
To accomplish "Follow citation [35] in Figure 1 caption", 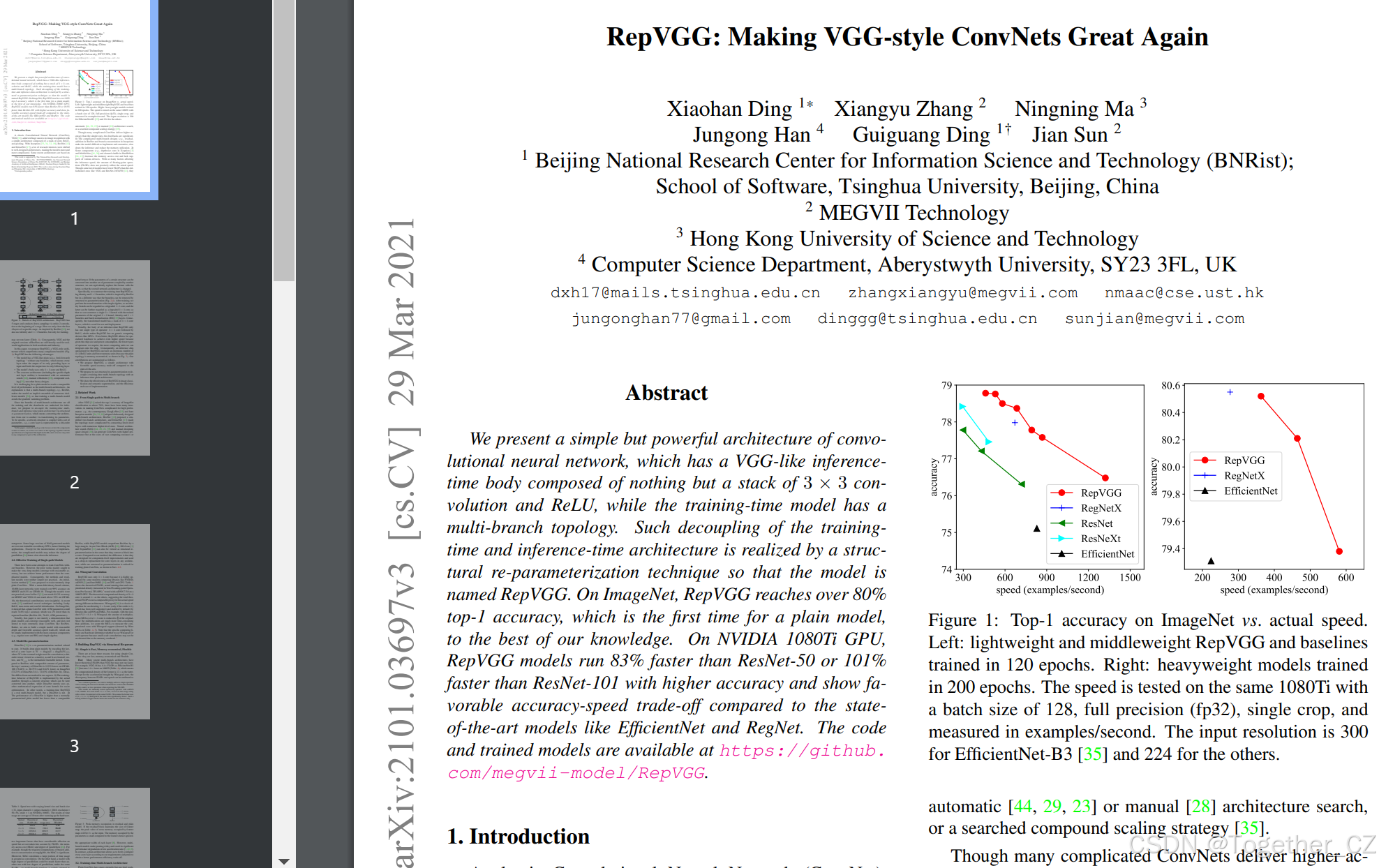I will [x=1092, y=754].
